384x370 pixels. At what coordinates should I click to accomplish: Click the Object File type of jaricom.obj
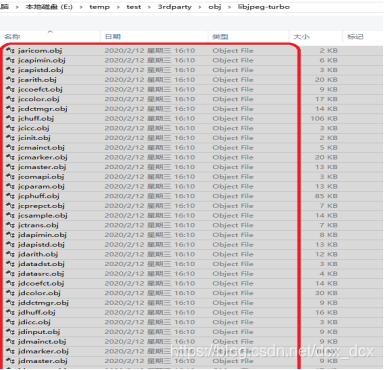[x=233, y=51]
